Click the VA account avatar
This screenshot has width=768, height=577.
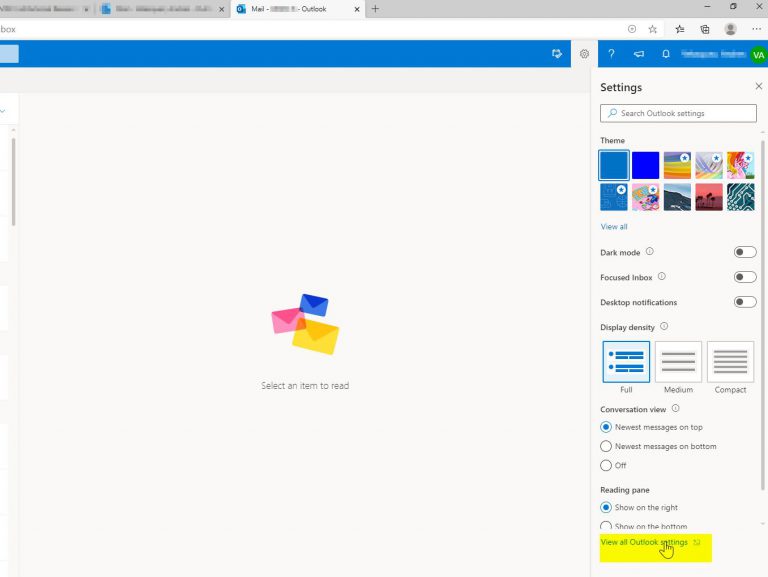coord(758,55)
